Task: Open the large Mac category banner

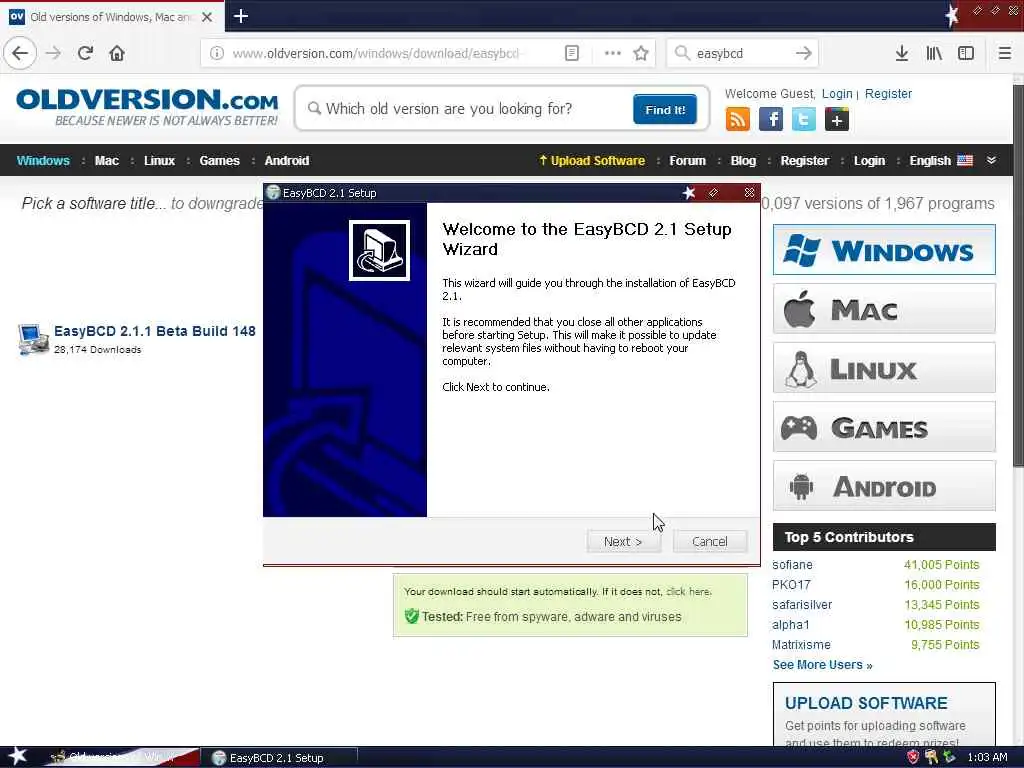Action: [x=884, y=309]
